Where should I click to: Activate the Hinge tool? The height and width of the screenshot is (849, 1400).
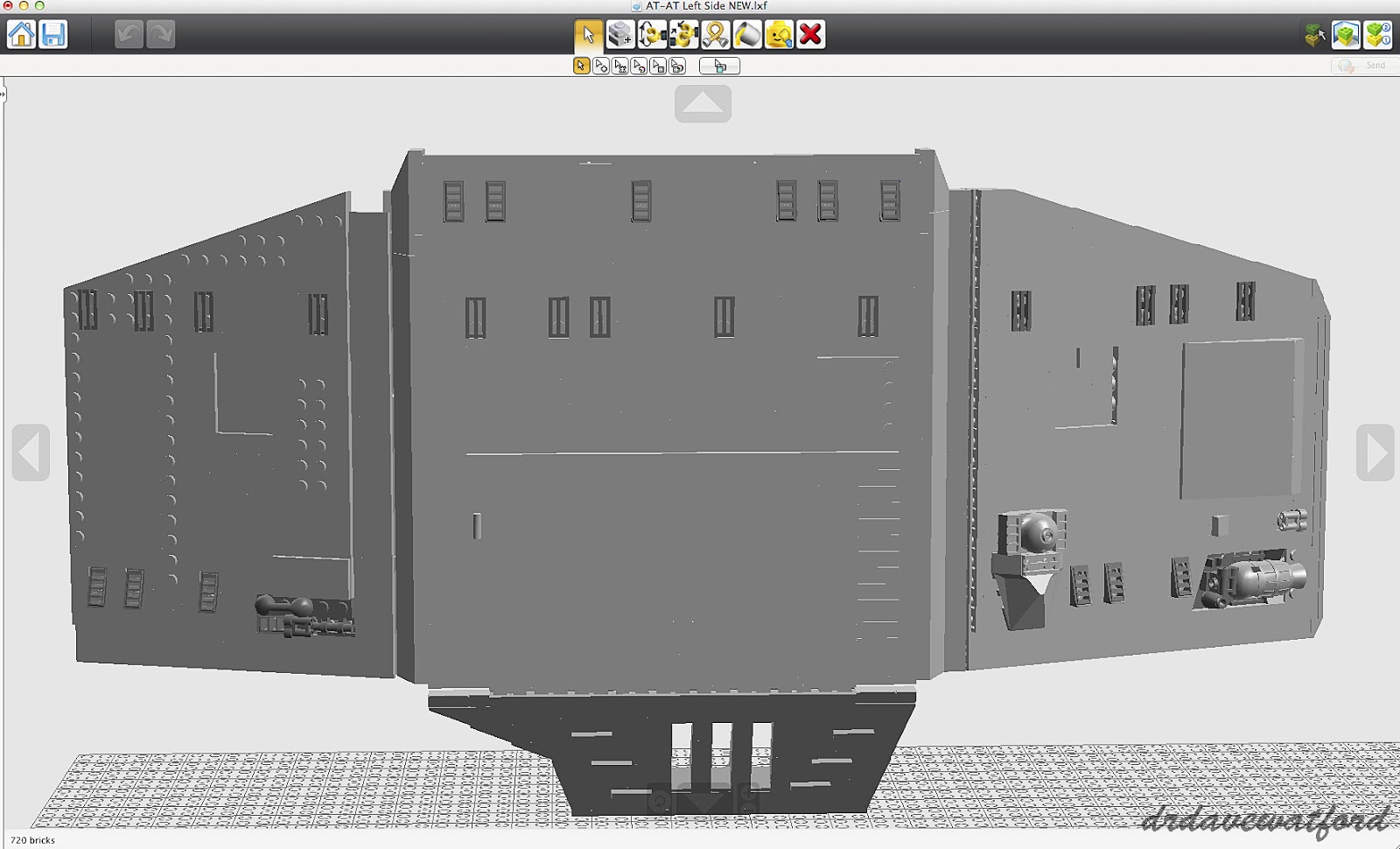[x=652, y=35]
